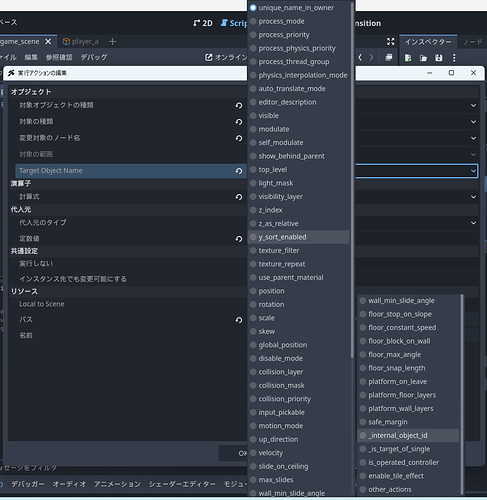Open the 対象オブジェクトの種類 dropdown

point(473,105)
